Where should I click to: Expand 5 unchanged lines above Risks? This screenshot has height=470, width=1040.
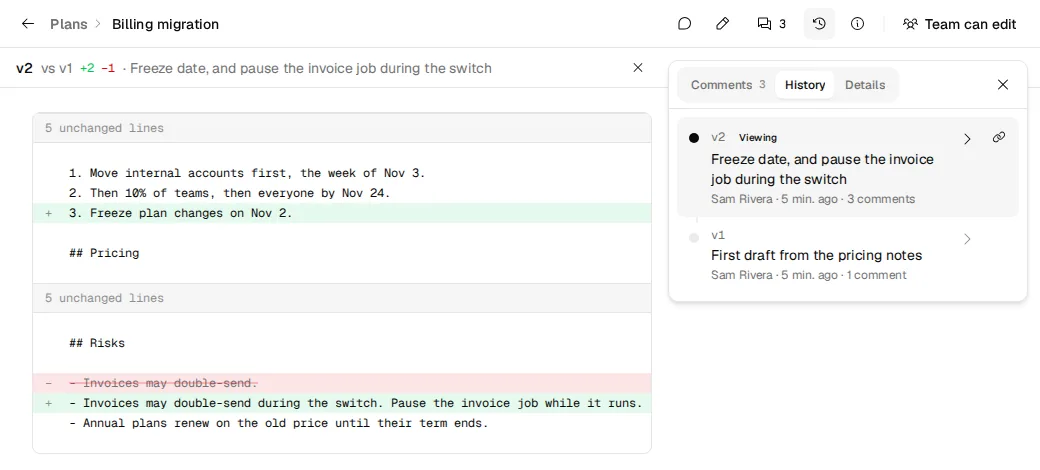[x=342, y=298]
